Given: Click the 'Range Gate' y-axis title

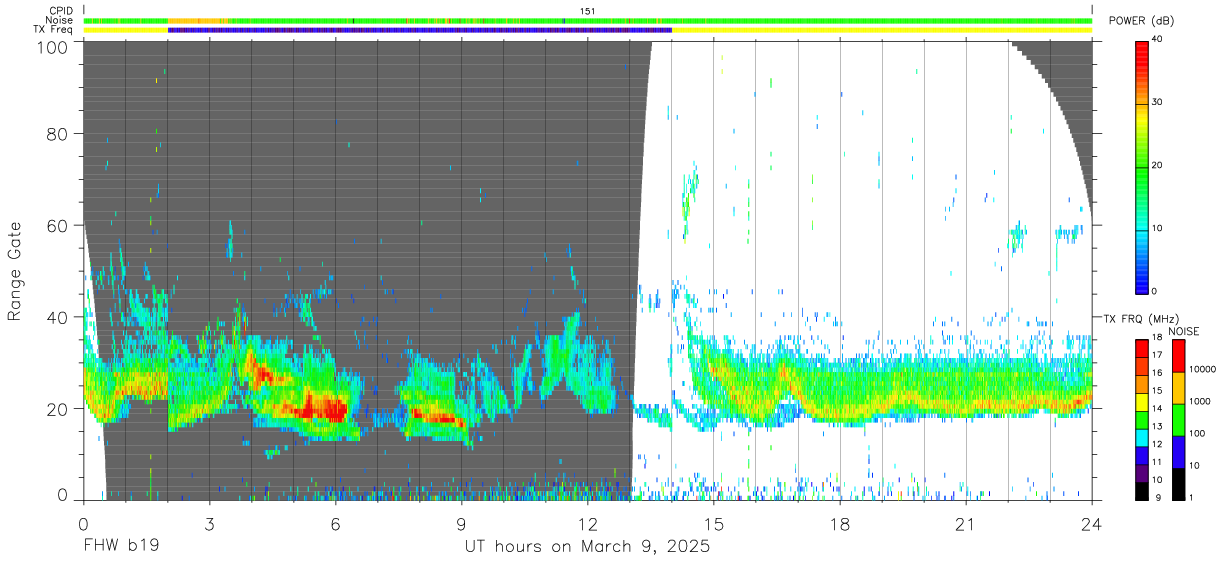Looking at the screenshot, I should tap(16, 273).
